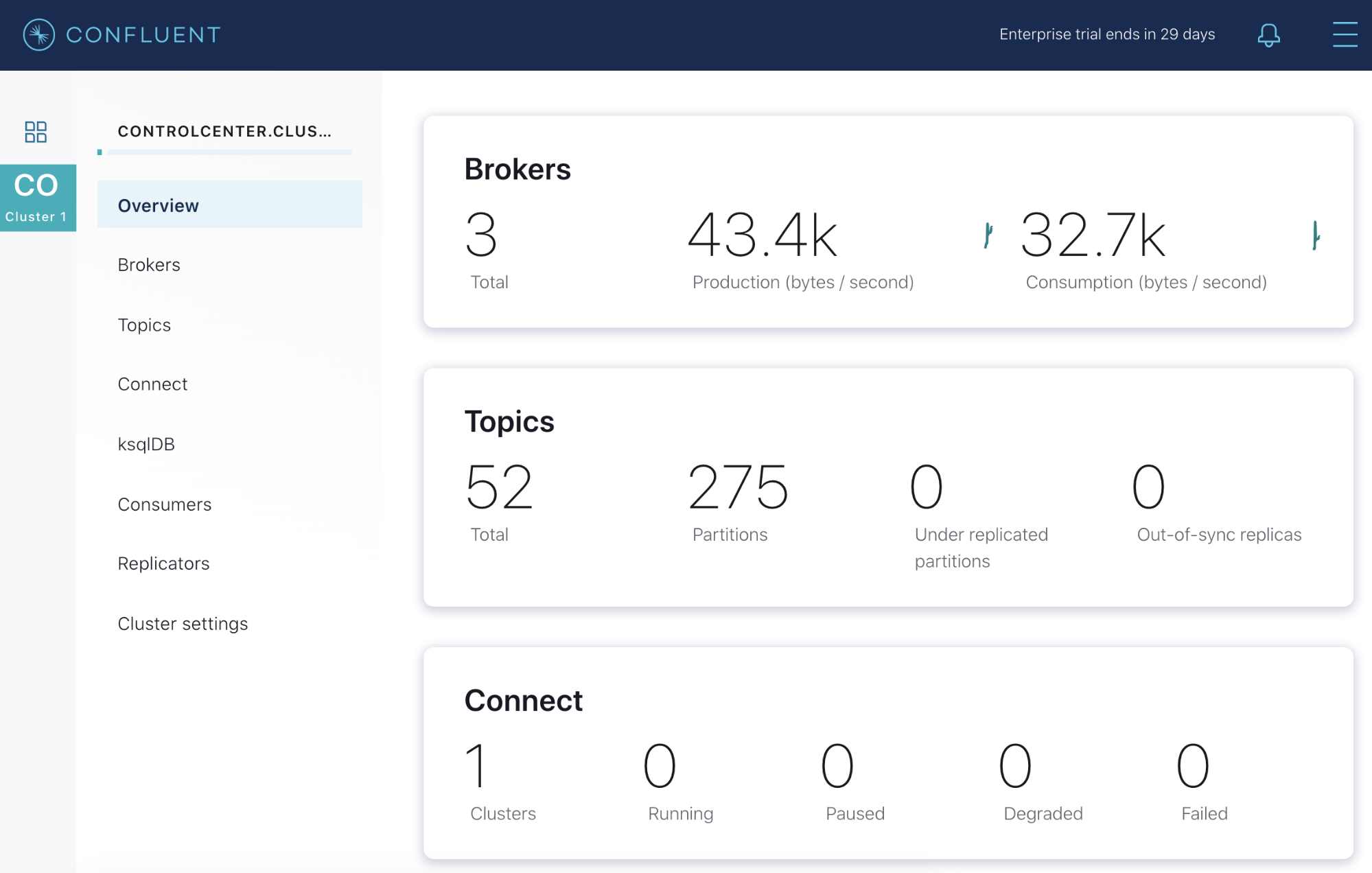The width and height of the screenshot is (1372, 873).
Task: Select the CO Cluster 1 tile
Action: click(x=38, y=198)
